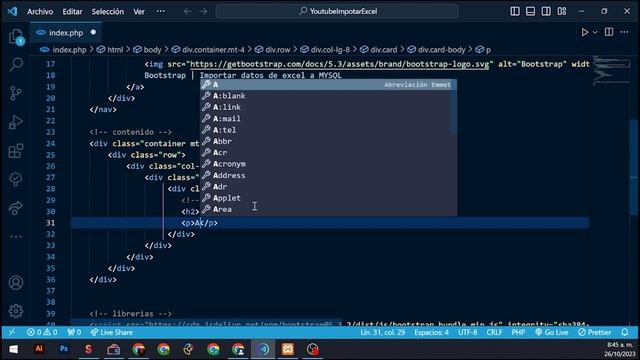Viewport: 640px width, 360px height.
Task: Open the Archivo menu
Action: [40, 11]
